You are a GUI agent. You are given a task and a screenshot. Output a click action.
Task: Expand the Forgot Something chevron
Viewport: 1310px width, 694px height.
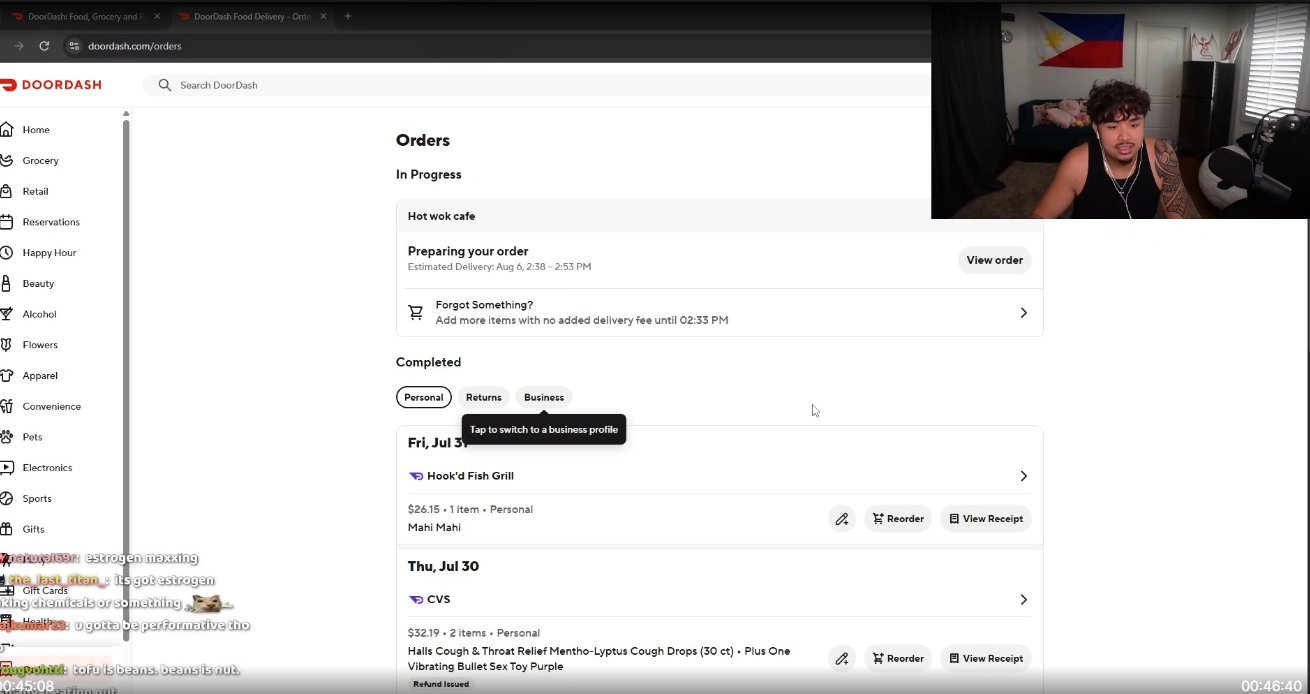coord(1023,313)
